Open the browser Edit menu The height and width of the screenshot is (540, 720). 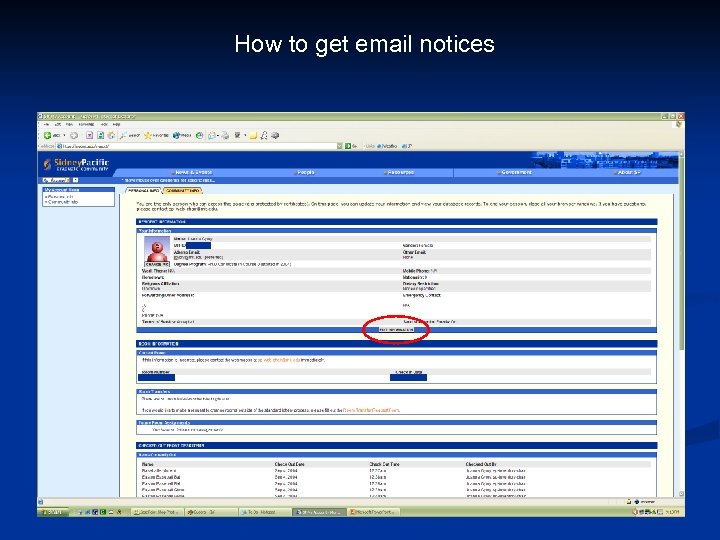pos(58,124)
